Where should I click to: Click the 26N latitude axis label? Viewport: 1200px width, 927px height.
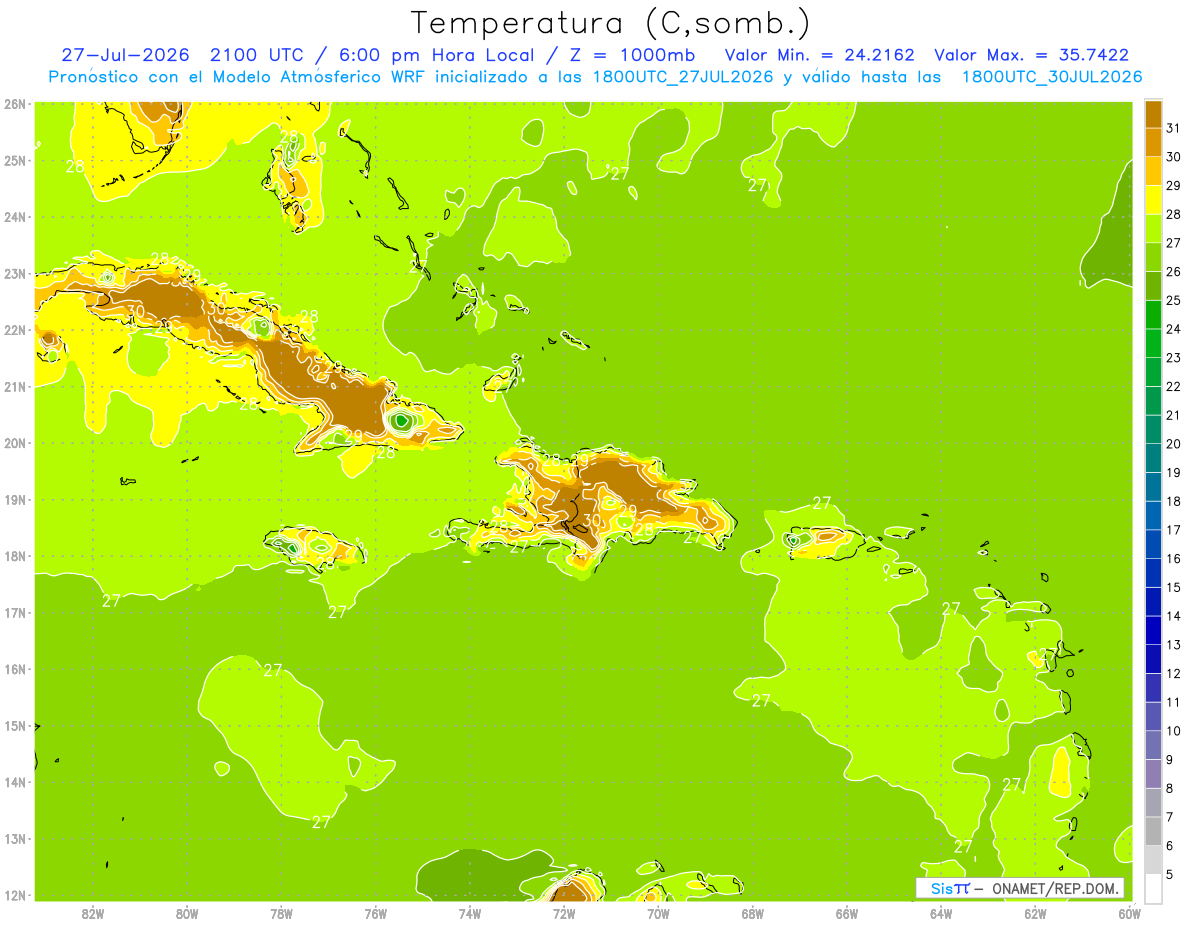(x=14, y=104)
